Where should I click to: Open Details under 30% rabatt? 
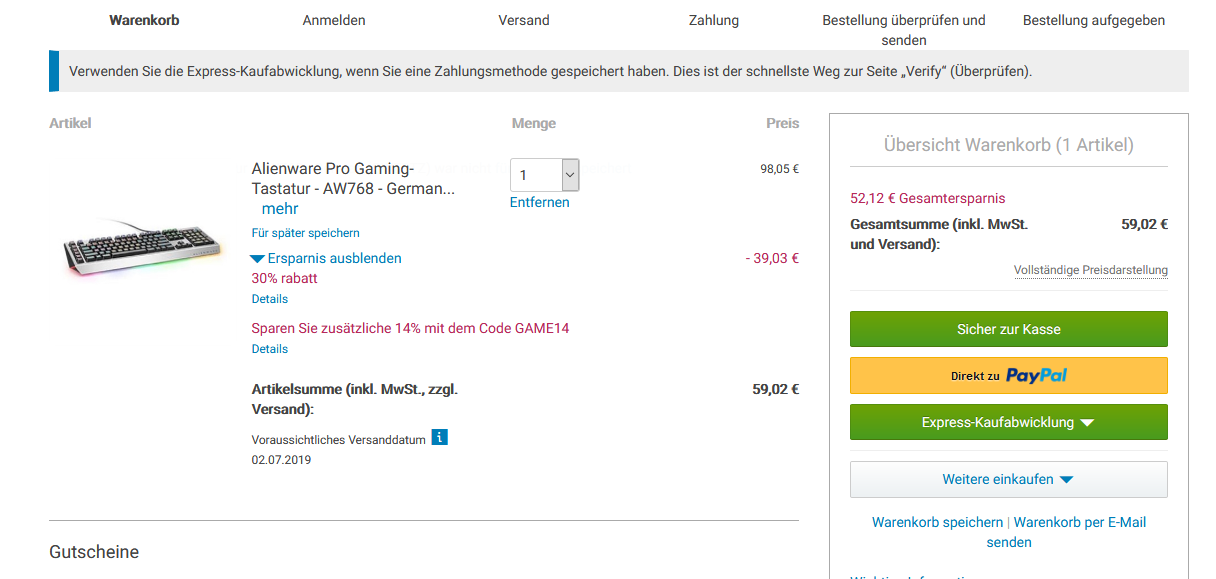tap(269, 299)
